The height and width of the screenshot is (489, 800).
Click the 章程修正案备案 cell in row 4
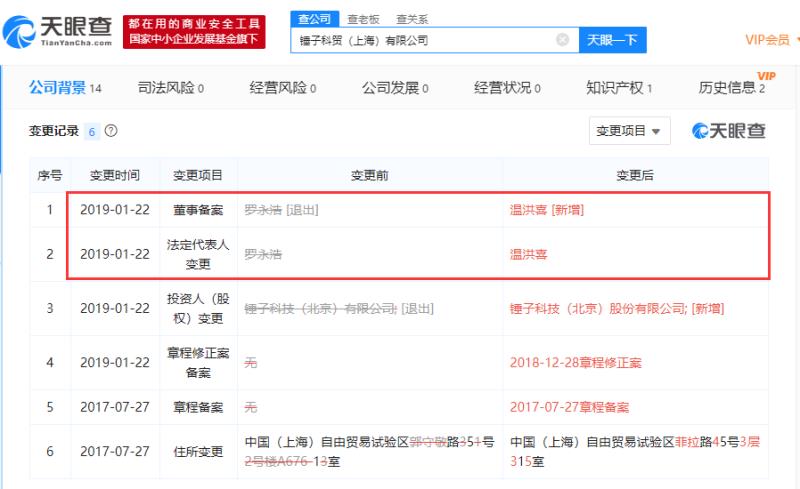coord(198,362)
